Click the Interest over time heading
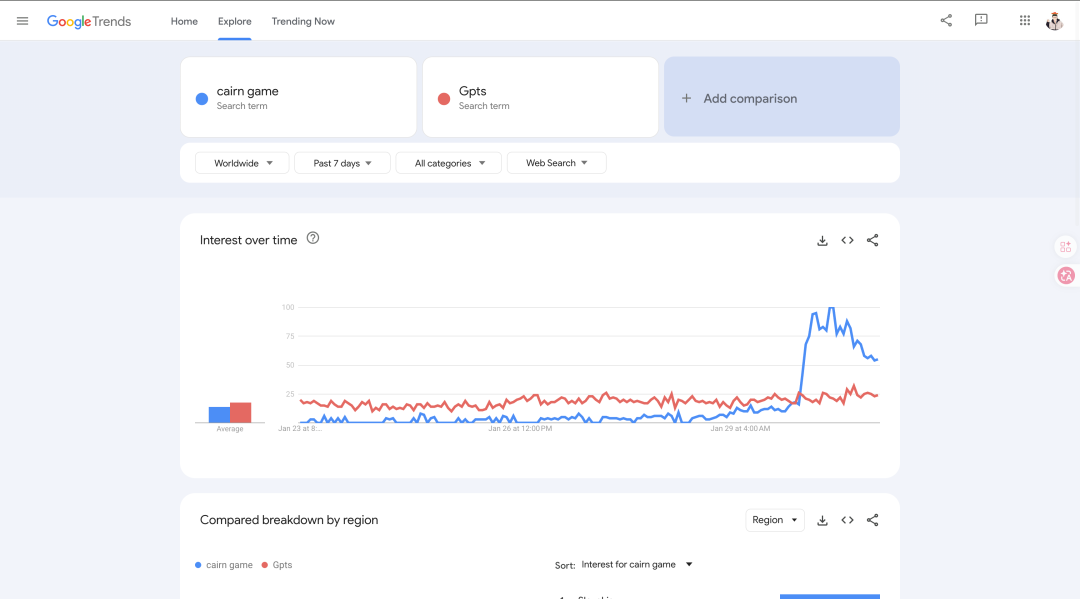This screenshot has width=1080, height=599. (x=249, y=240)
